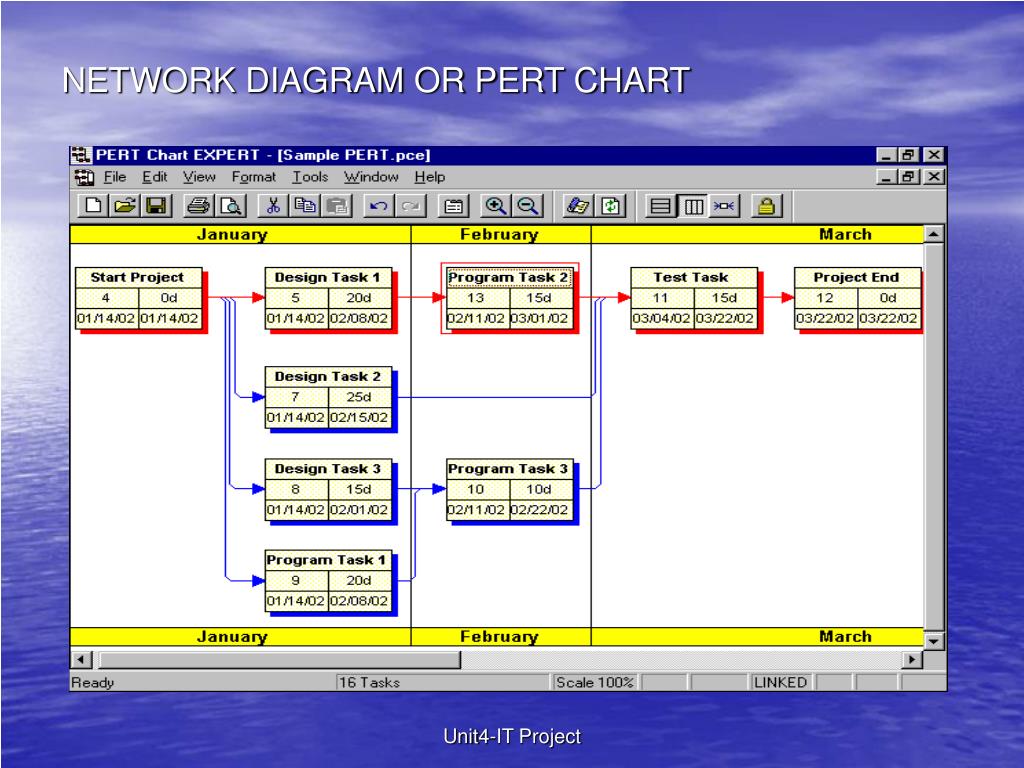
Task: Click the pencil and notes toolbar icon
Action: pos(577,206)
